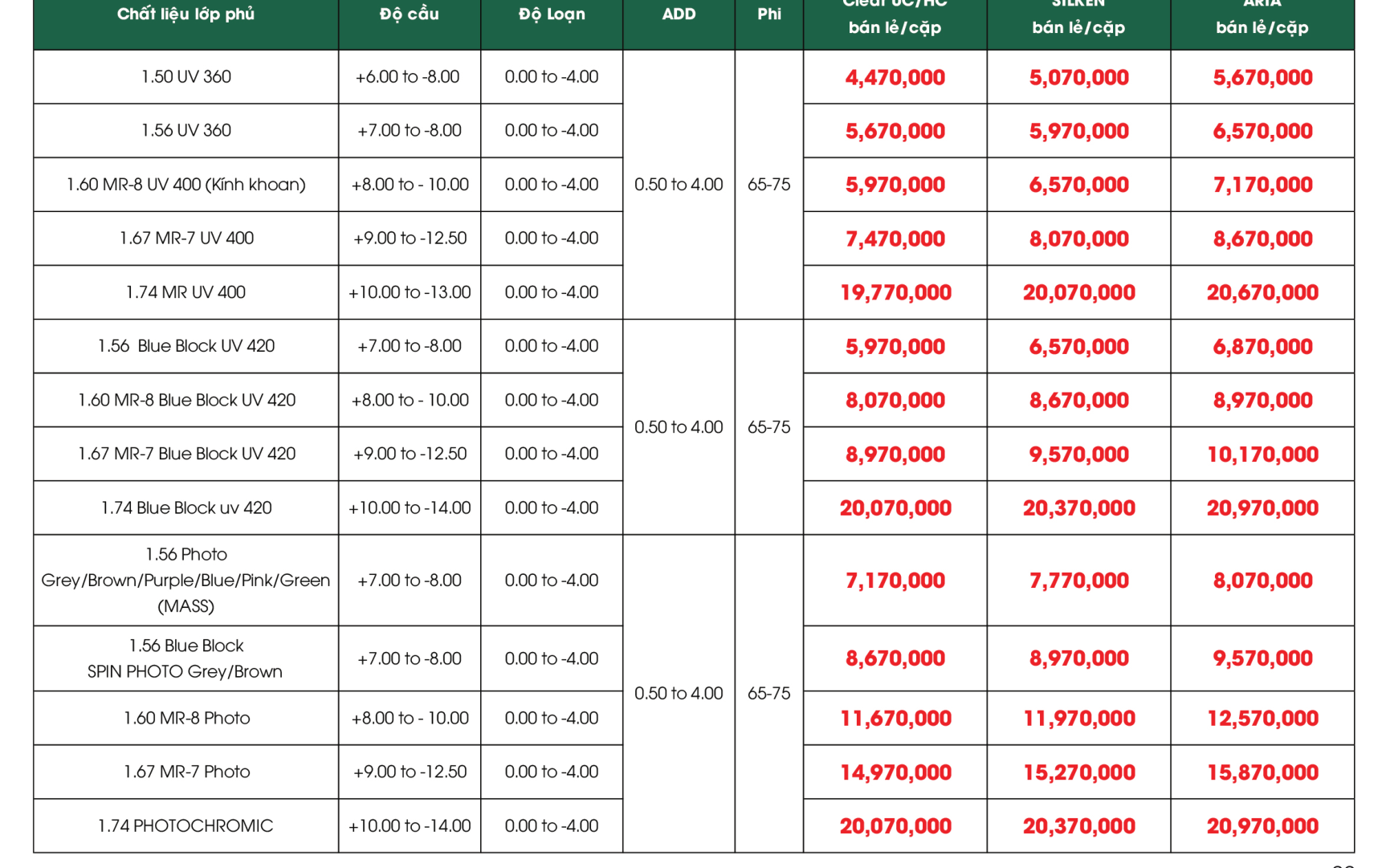
Task: Select price 10,170,000 in 1.67 Blue Block row
Action: [1262, 454]
